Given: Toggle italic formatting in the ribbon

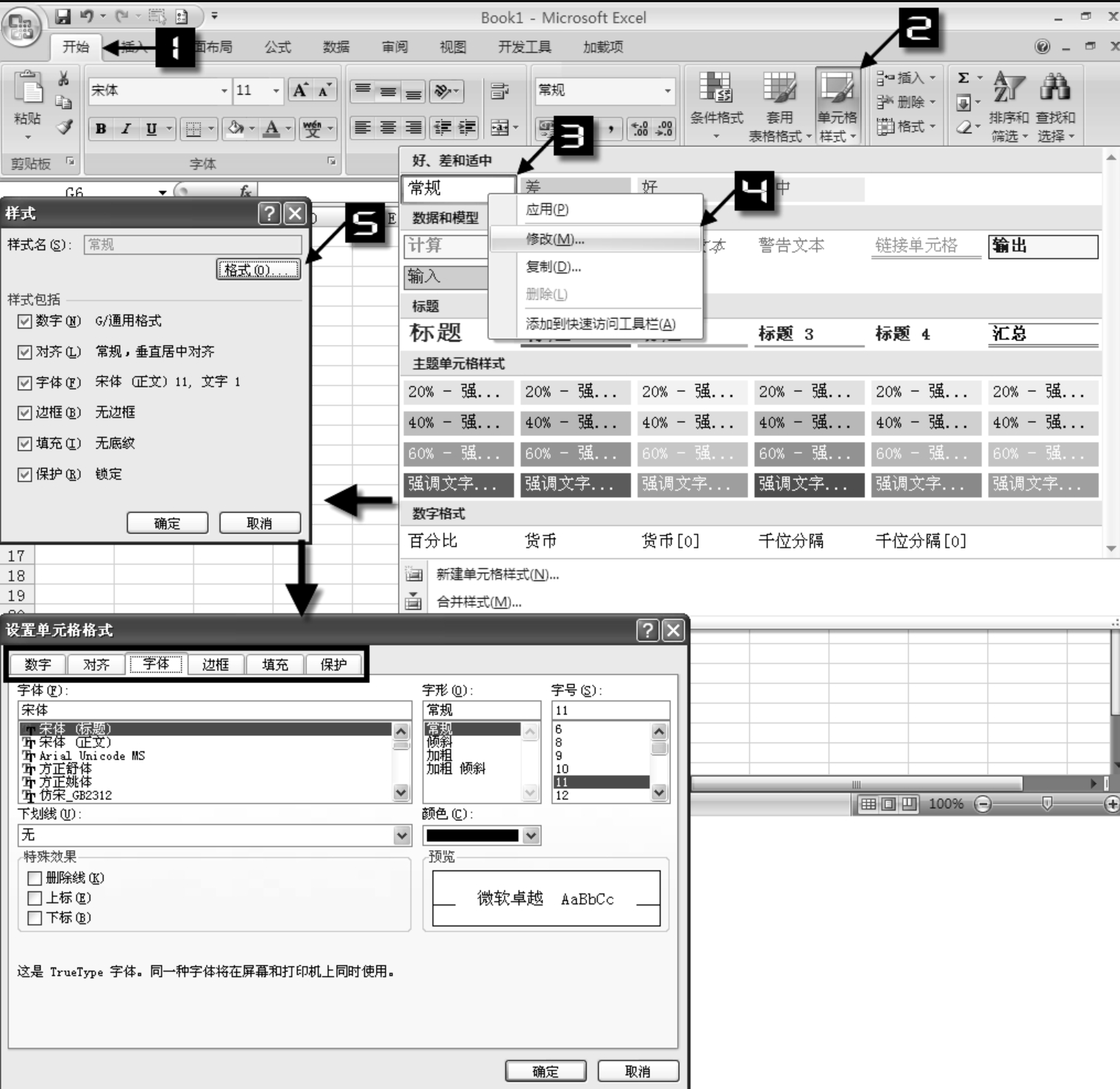Looking at the screenshot, I should pyautogui.click(x=126, y=129).
